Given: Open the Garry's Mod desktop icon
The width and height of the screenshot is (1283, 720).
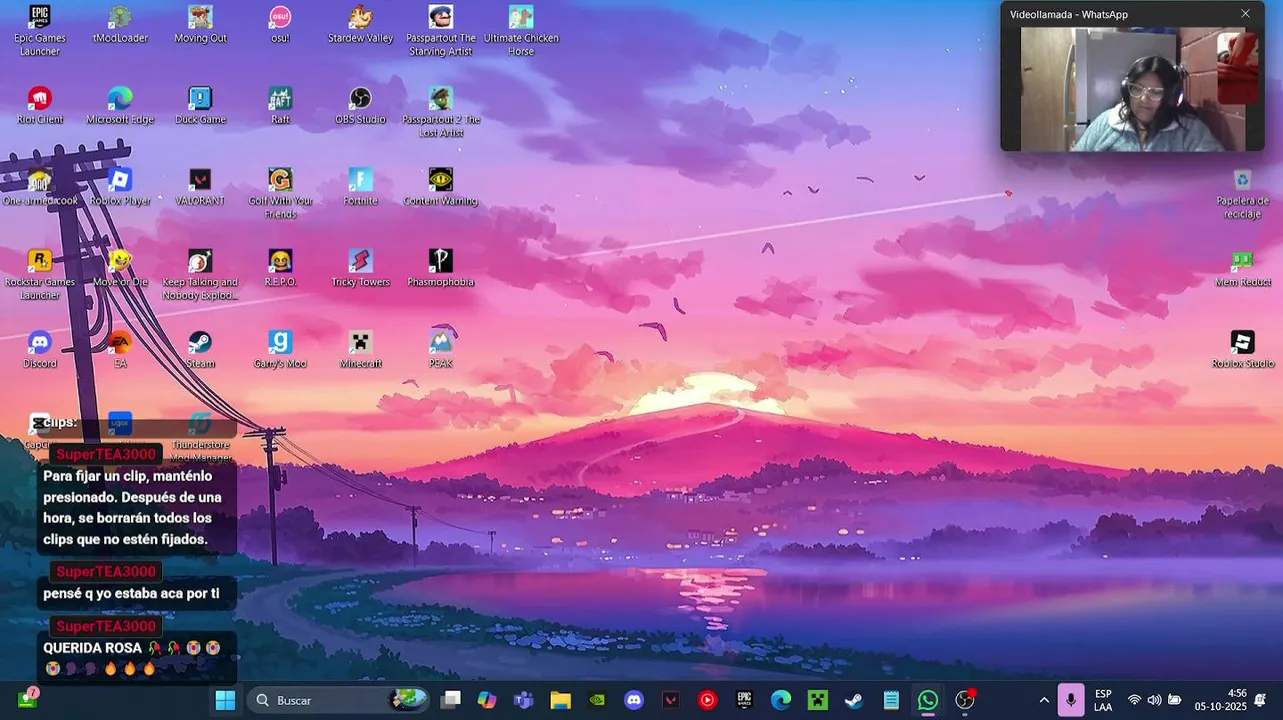Looking at the screenshot, I should (280, 350).
